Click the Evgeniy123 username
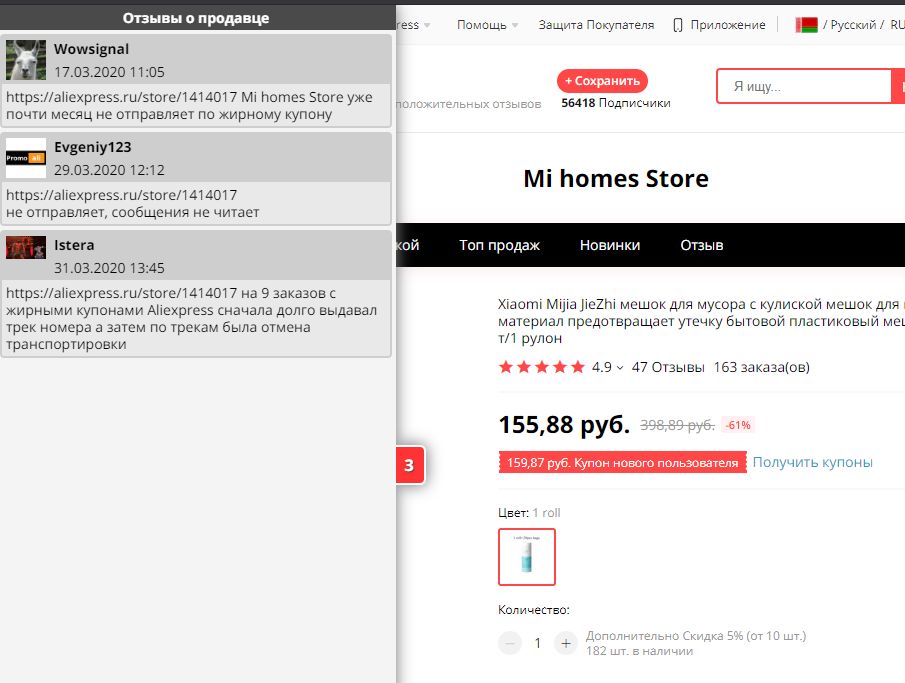This screenshot has width=905, height=683. pos(93,147)
